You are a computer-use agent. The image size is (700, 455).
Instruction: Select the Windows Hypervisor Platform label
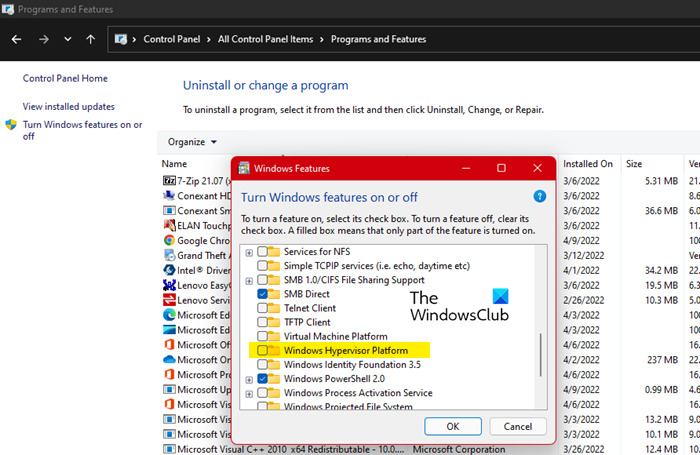(346, 351)
